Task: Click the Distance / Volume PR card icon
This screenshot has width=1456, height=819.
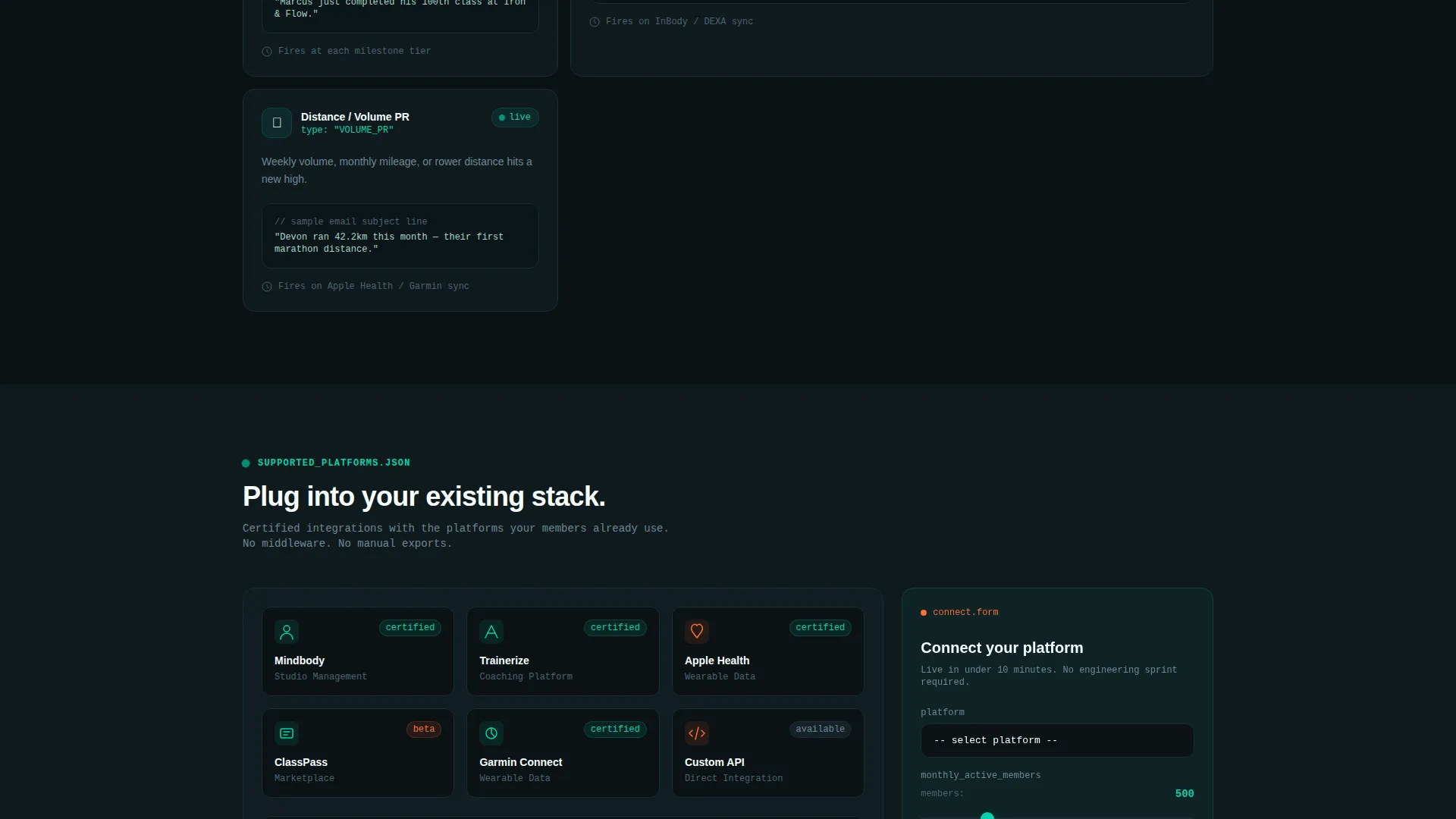Action: pyautogui.click(x=277, y=123)
